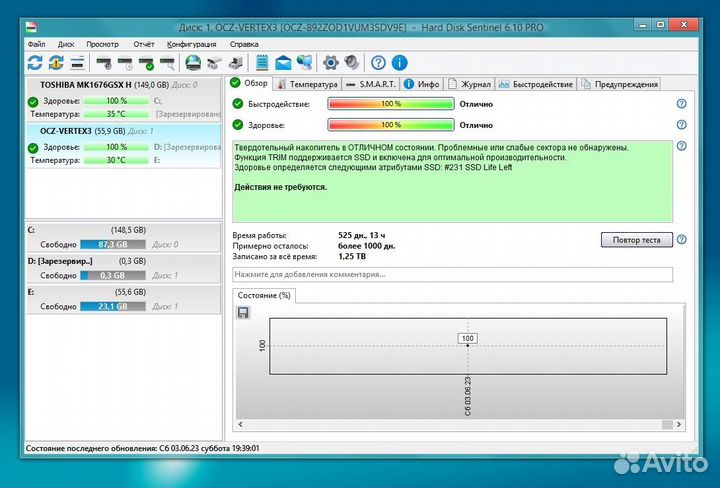Click help icon beside green status text

pos(682,146)
